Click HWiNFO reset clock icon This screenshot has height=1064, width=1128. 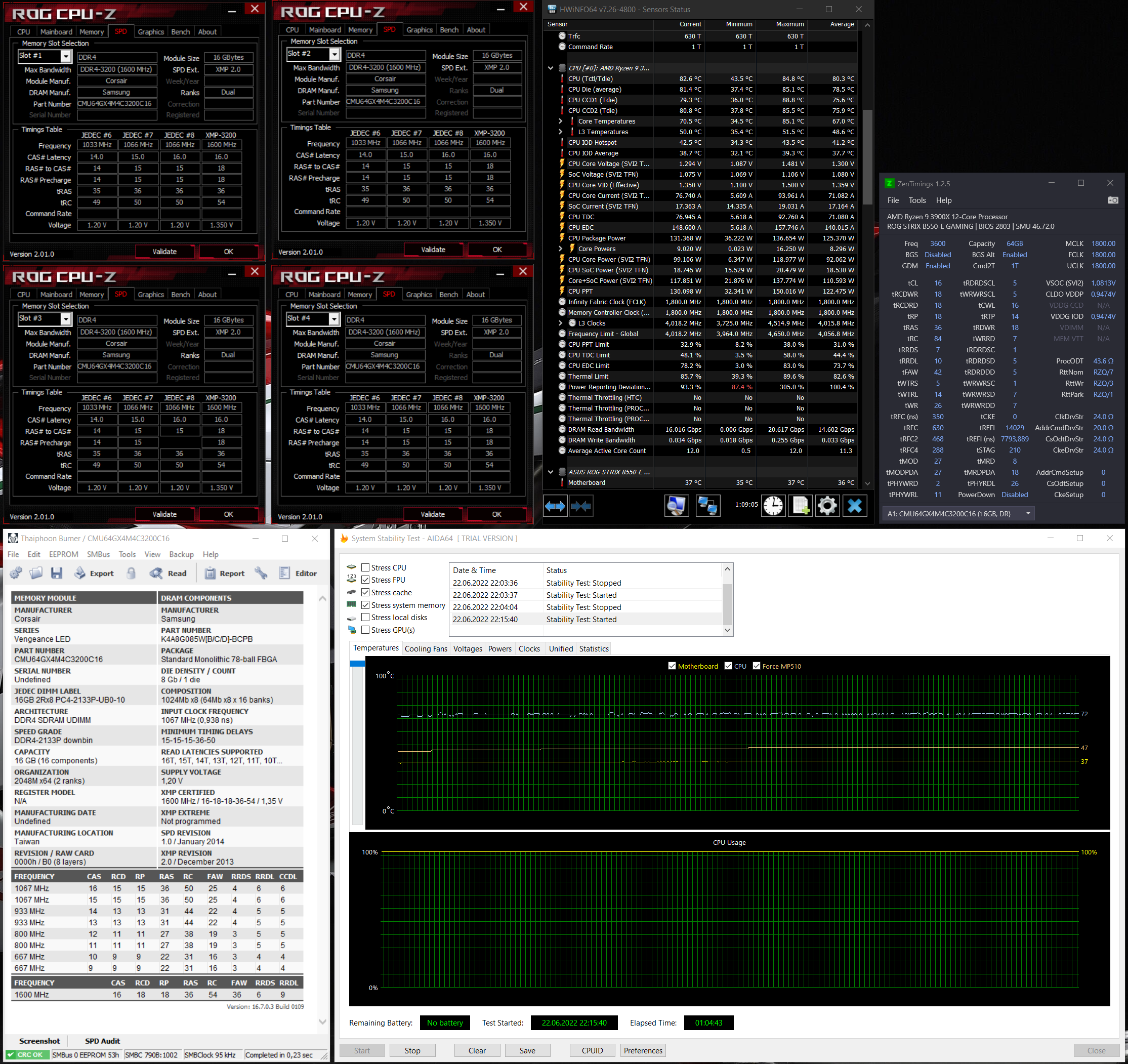[773, 506]
